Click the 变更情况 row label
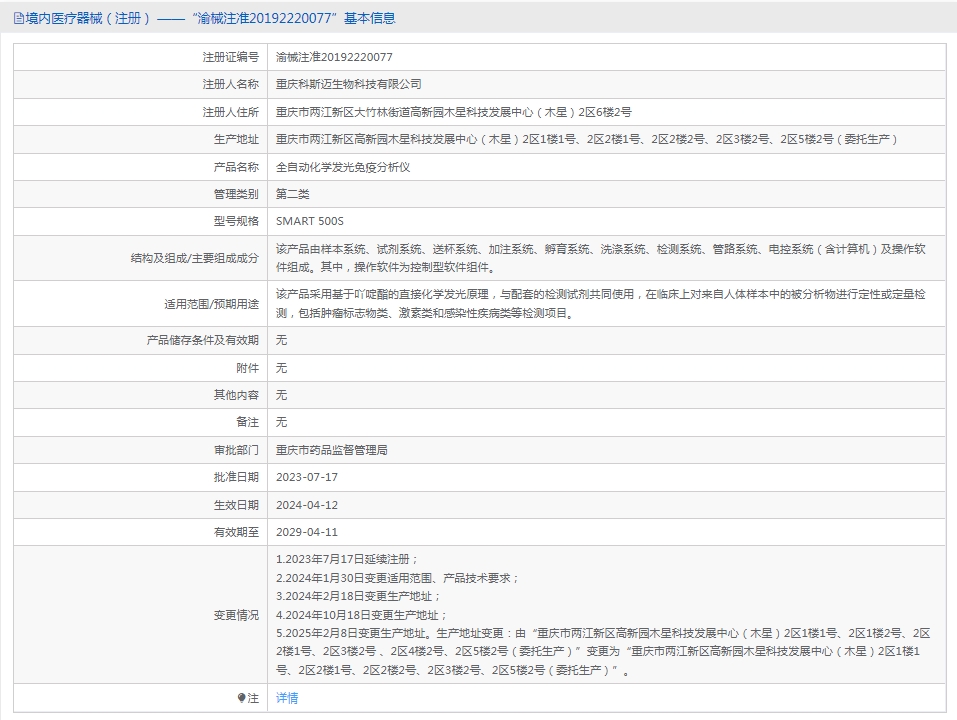 [236, 615]
